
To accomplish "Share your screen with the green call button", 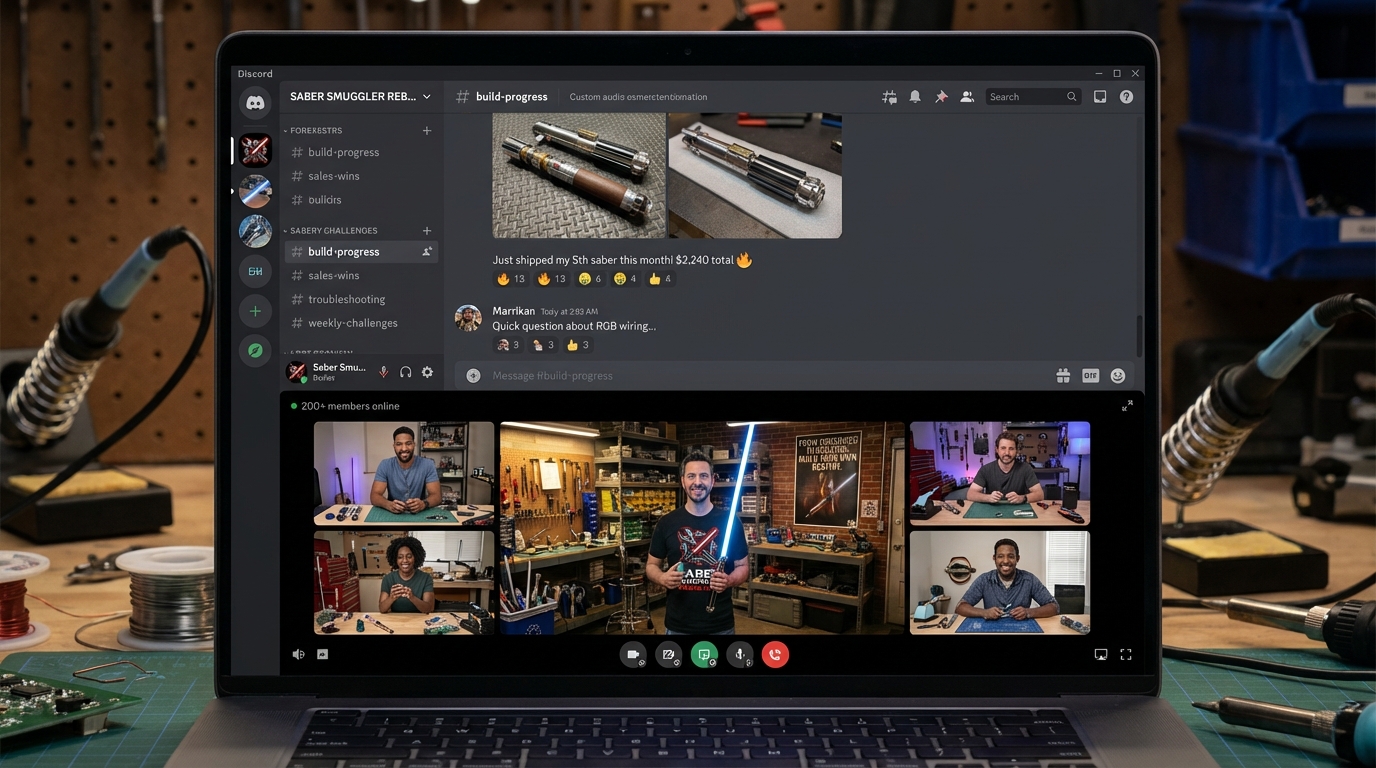I will [x=704, y=654].
